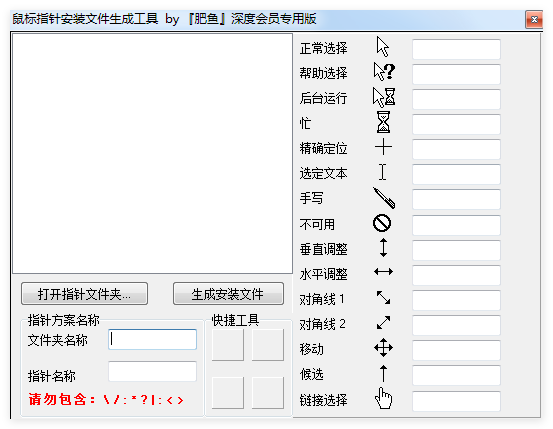The width and height of the screenshot is (553, 429).
Task: Click the 移动 file path field
Action: click(x=456, y=350)
